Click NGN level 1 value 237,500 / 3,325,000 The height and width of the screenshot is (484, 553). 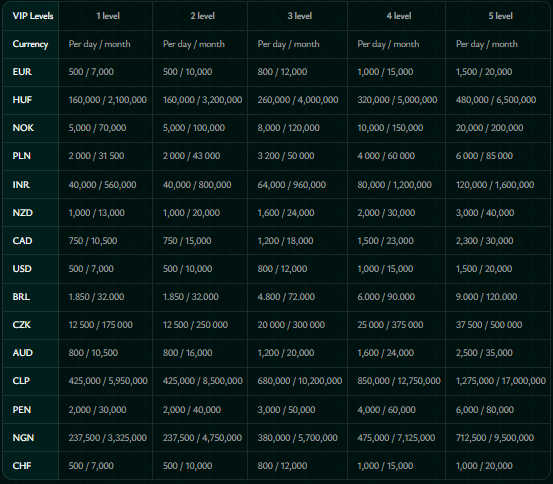(x=108, y=438)
